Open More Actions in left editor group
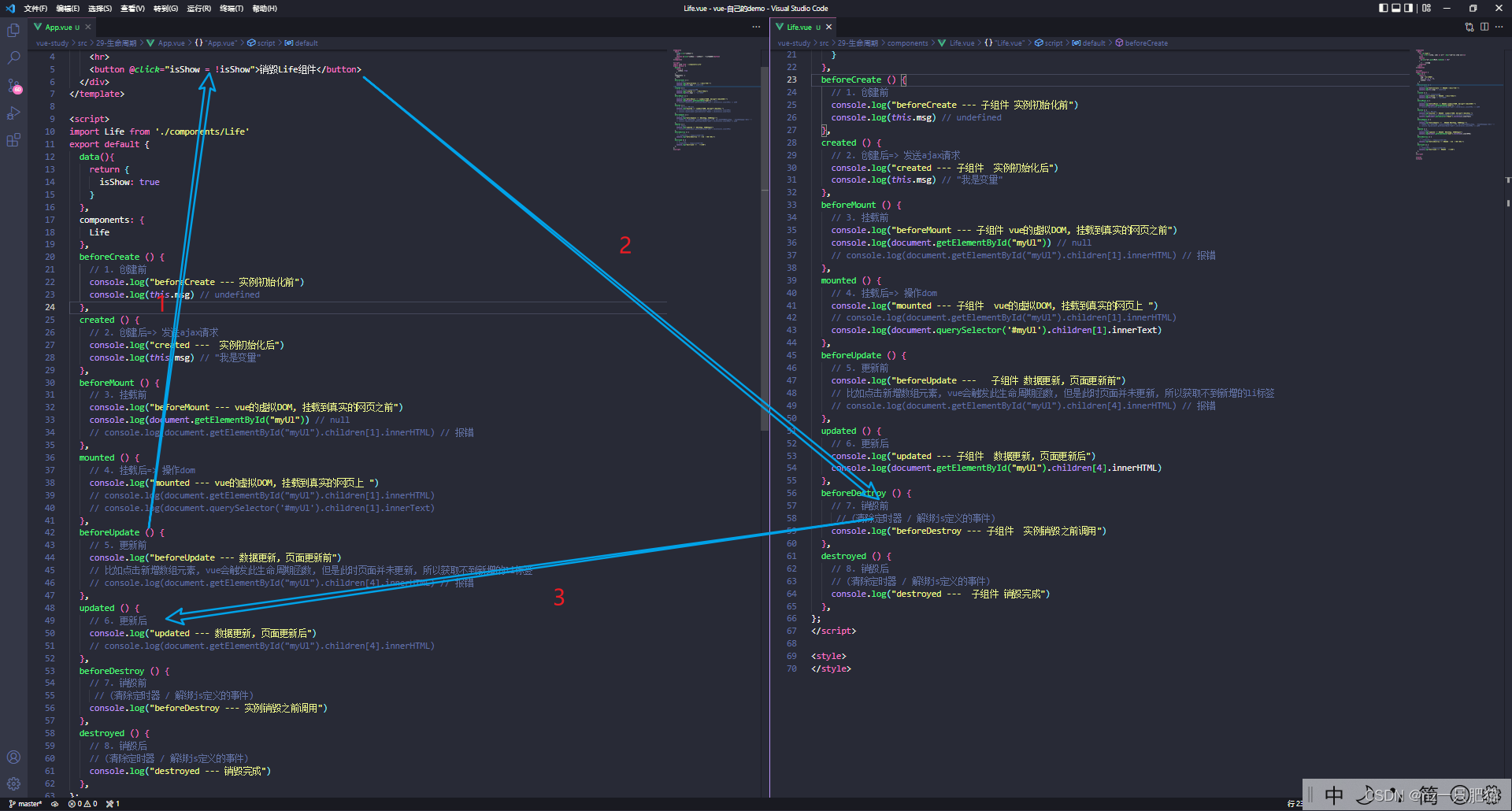1512x811 pixels. point(756,27)
